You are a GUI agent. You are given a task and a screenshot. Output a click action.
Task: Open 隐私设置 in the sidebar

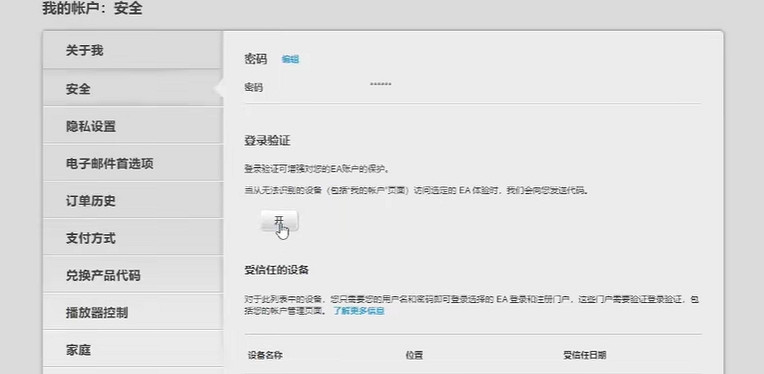(x=133, y=126)
